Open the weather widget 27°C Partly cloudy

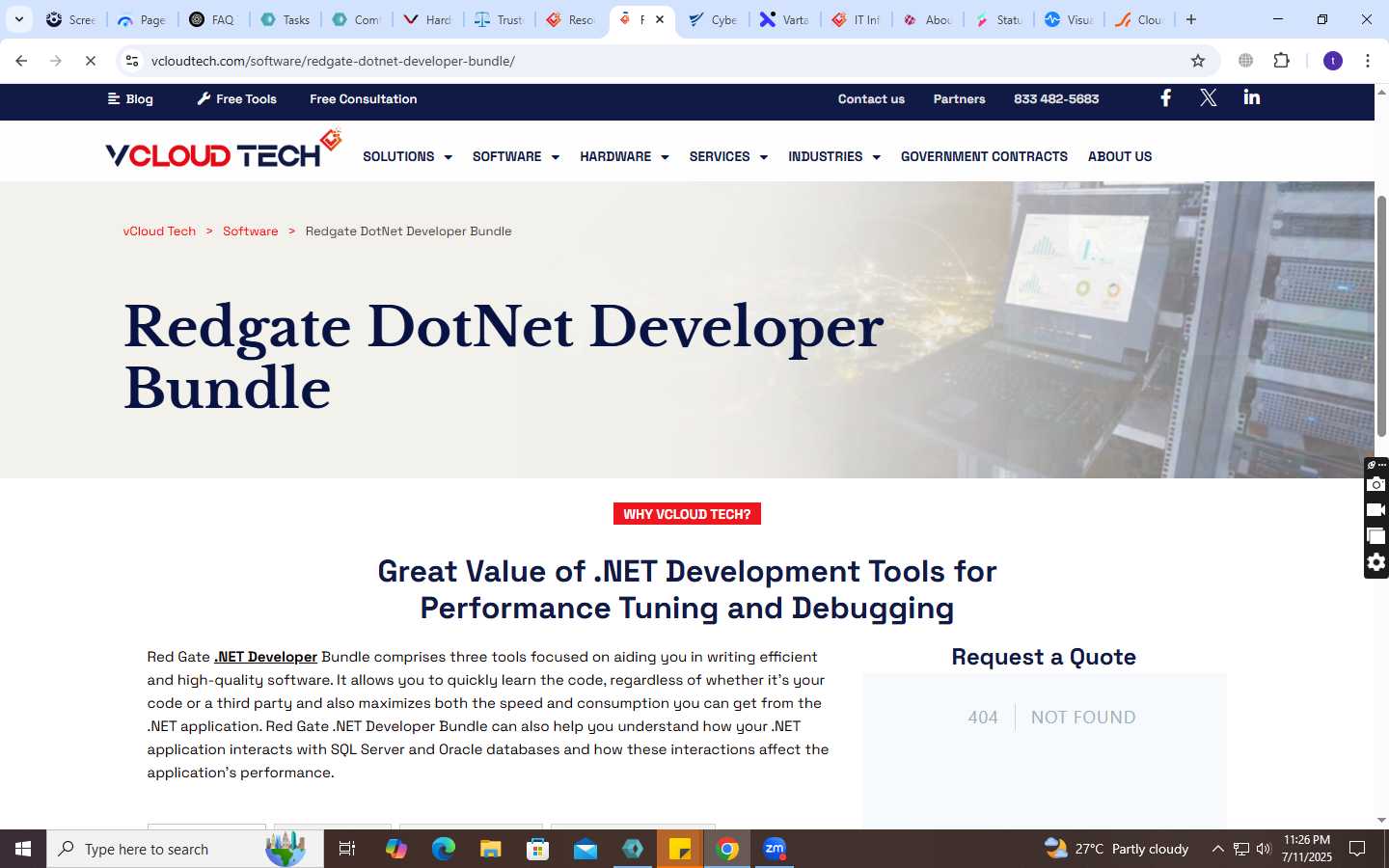click(x=1117, y=849)
